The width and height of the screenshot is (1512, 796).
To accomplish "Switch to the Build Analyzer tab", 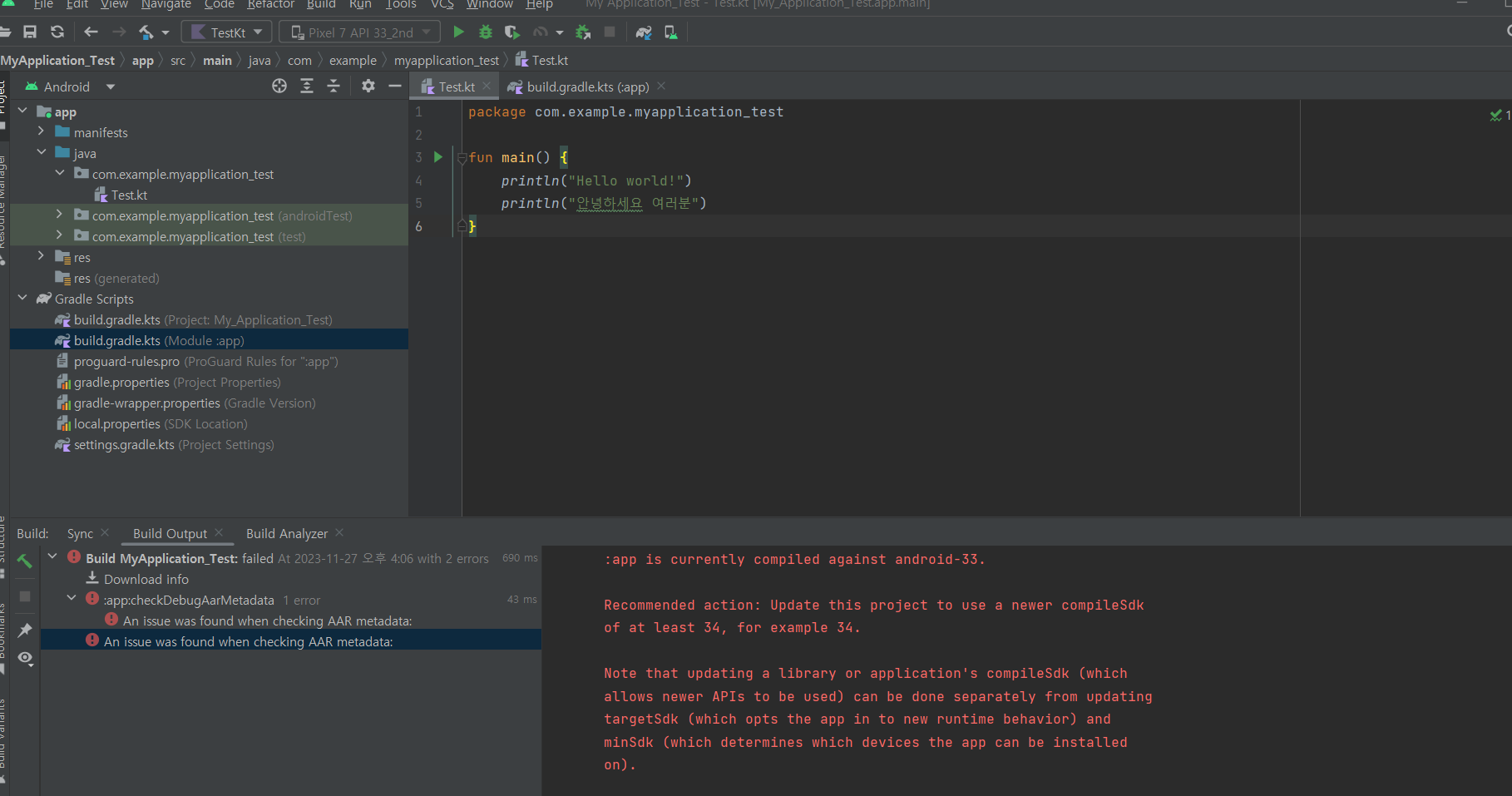I will pyautogui.click(x=287, y=533).
